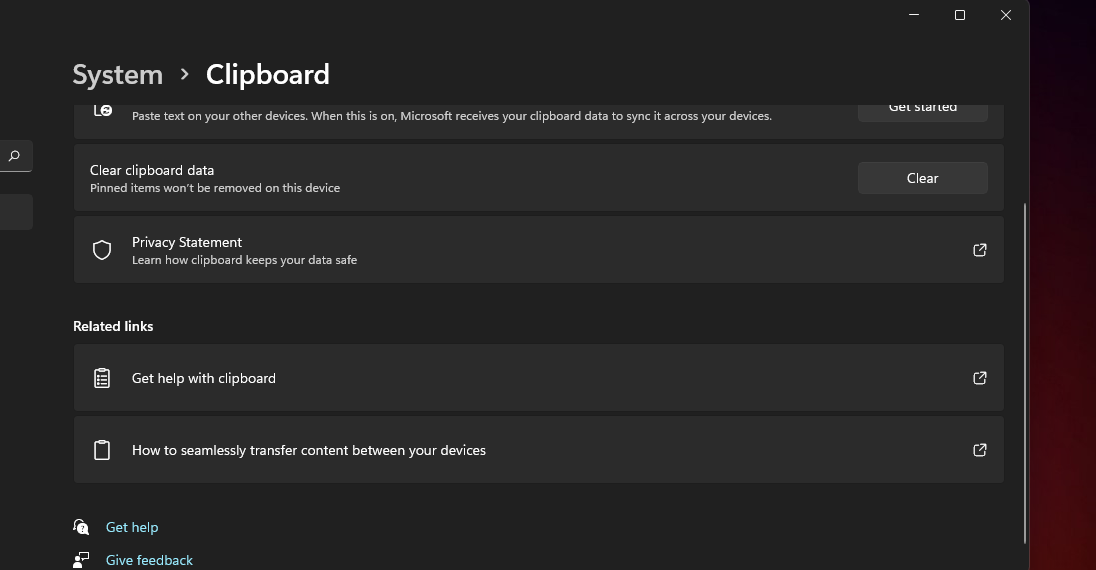Click clipboard icon beside seamless transfer row
1096x570 pixels.
102,450
